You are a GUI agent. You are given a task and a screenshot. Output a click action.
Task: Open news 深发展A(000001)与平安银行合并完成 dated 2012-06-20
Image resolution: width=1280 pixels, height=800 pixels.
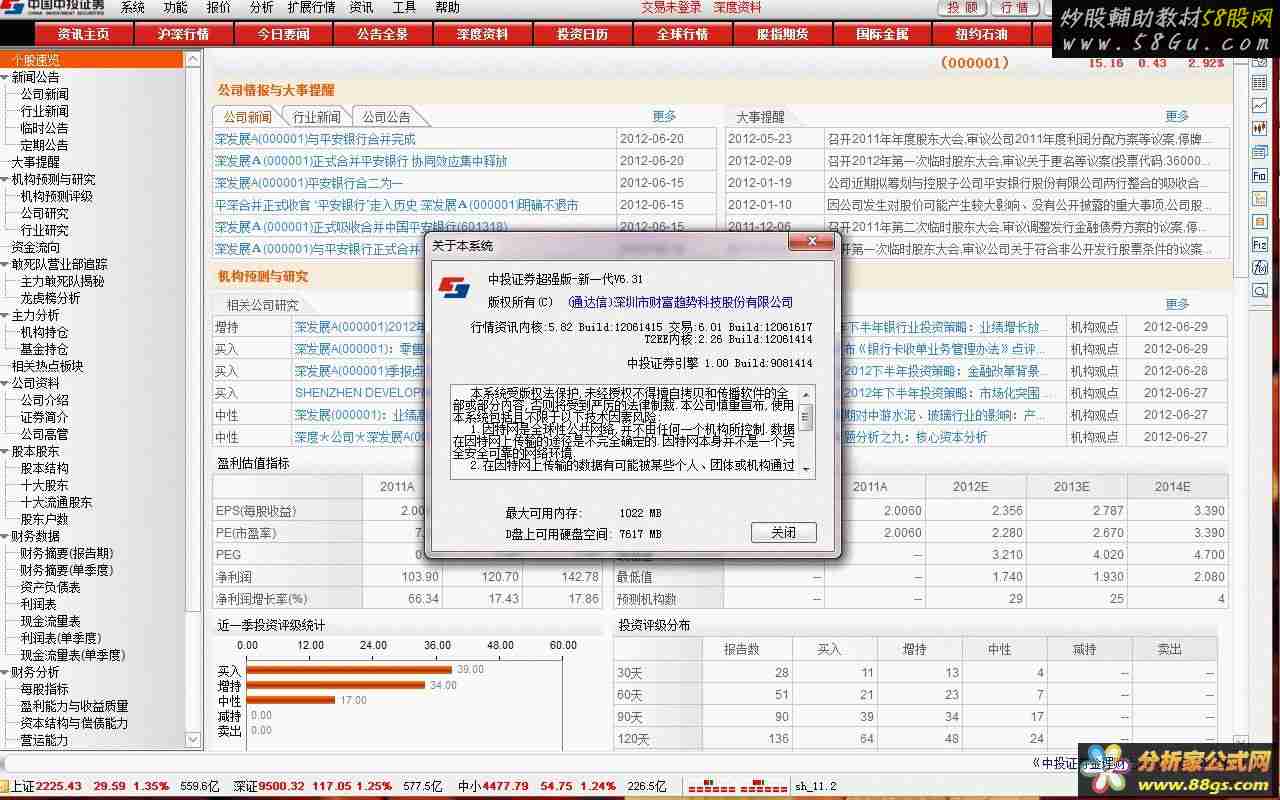315,139
